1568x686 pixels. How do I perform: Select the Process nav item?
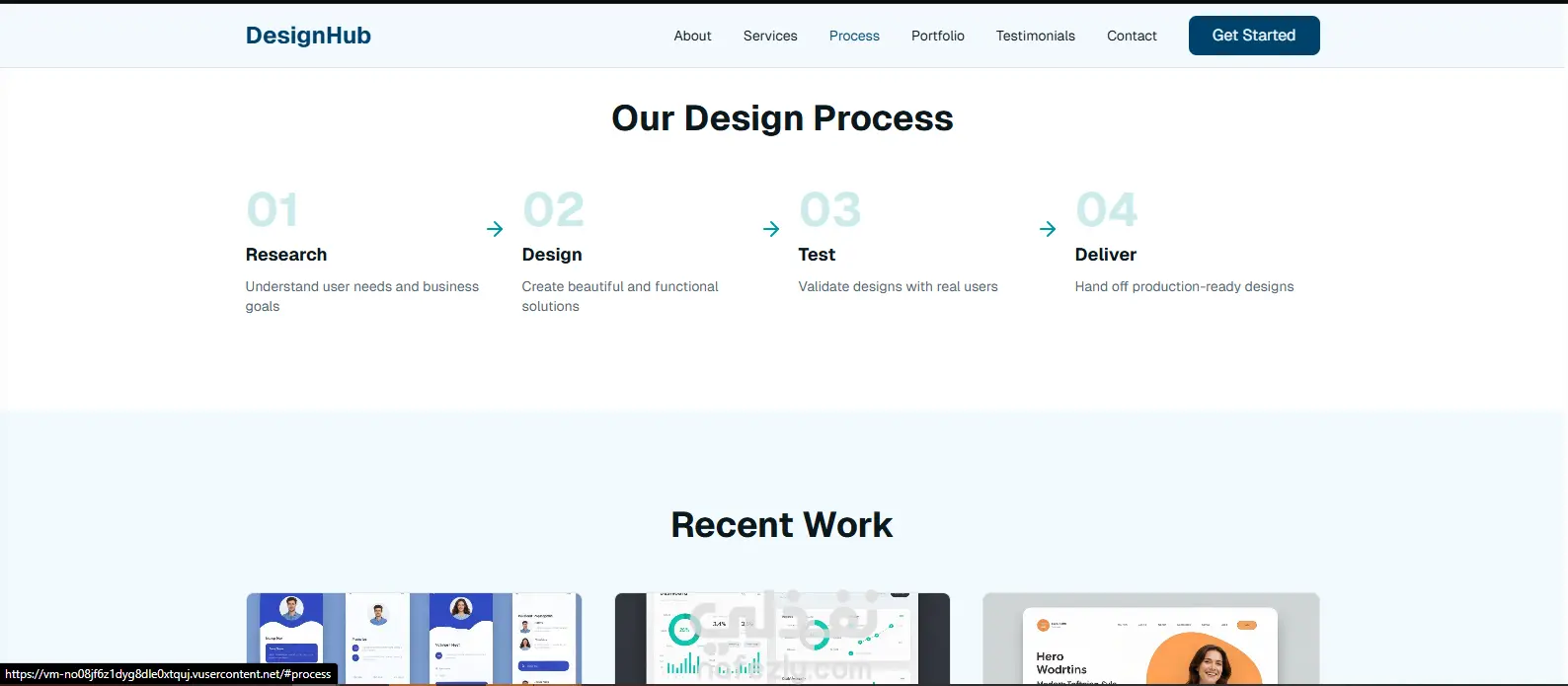tap(854, 36)
